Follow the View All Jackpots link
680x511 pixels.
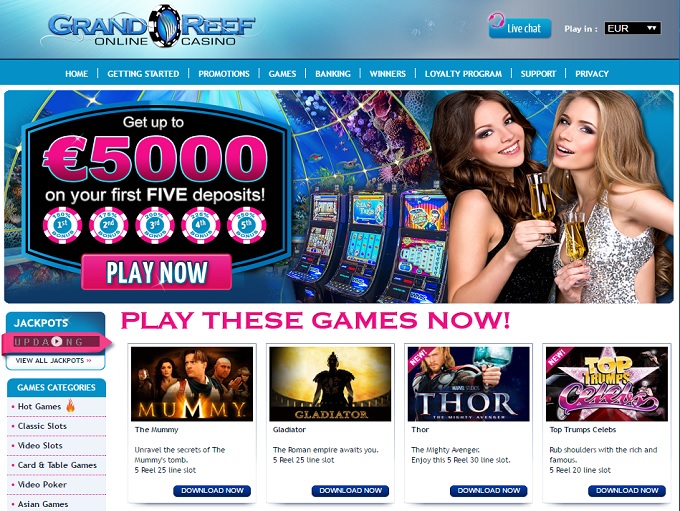click(53, 360)
